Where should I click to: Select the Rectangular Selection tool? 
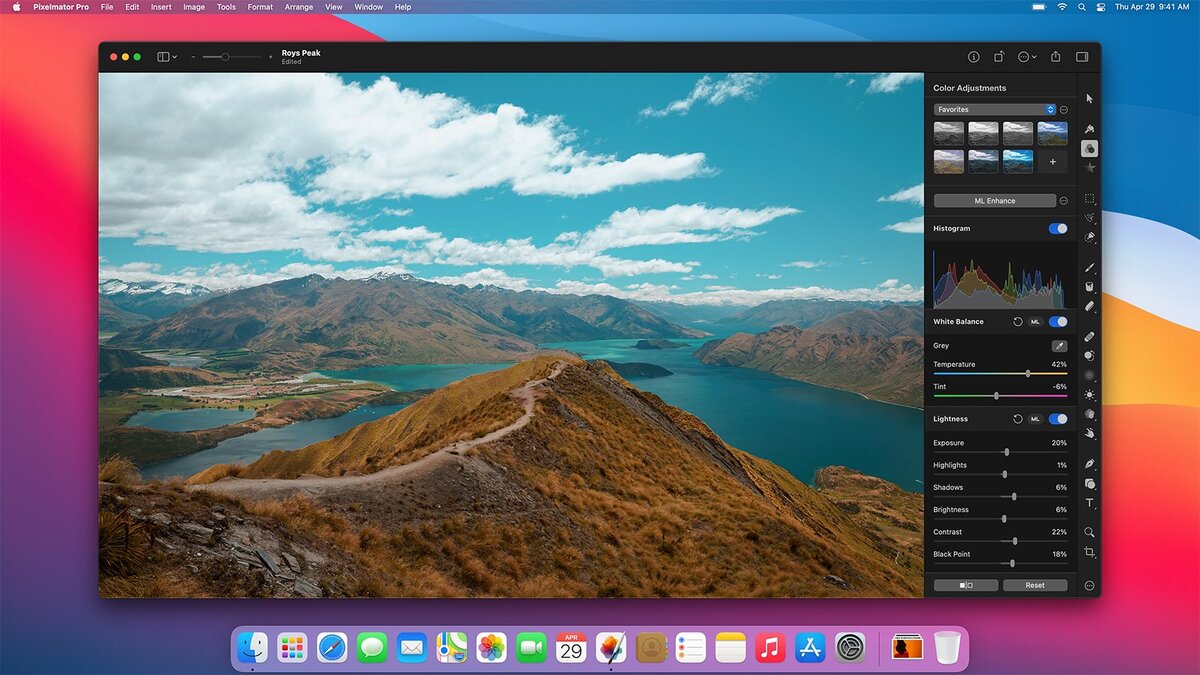tap(1089, 198)
